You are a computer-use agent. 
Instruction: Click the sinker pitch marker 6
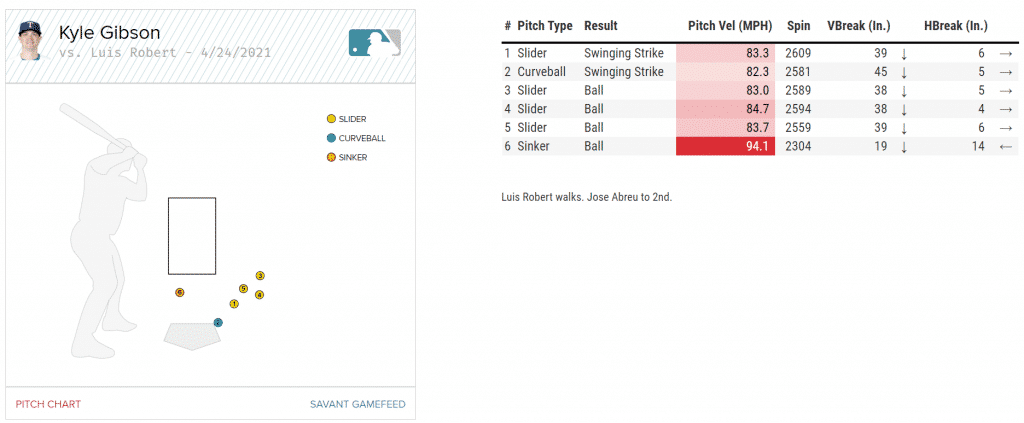coord(179,292)
